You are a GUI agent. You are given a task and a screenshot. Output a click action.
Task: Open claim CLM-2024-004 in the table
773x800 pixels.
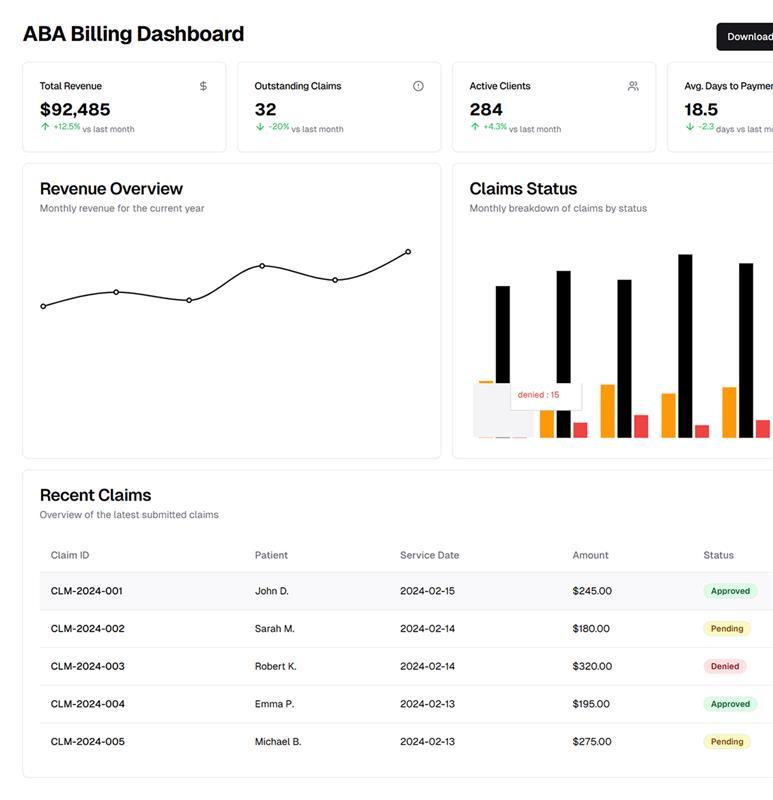tap(88, 704)
